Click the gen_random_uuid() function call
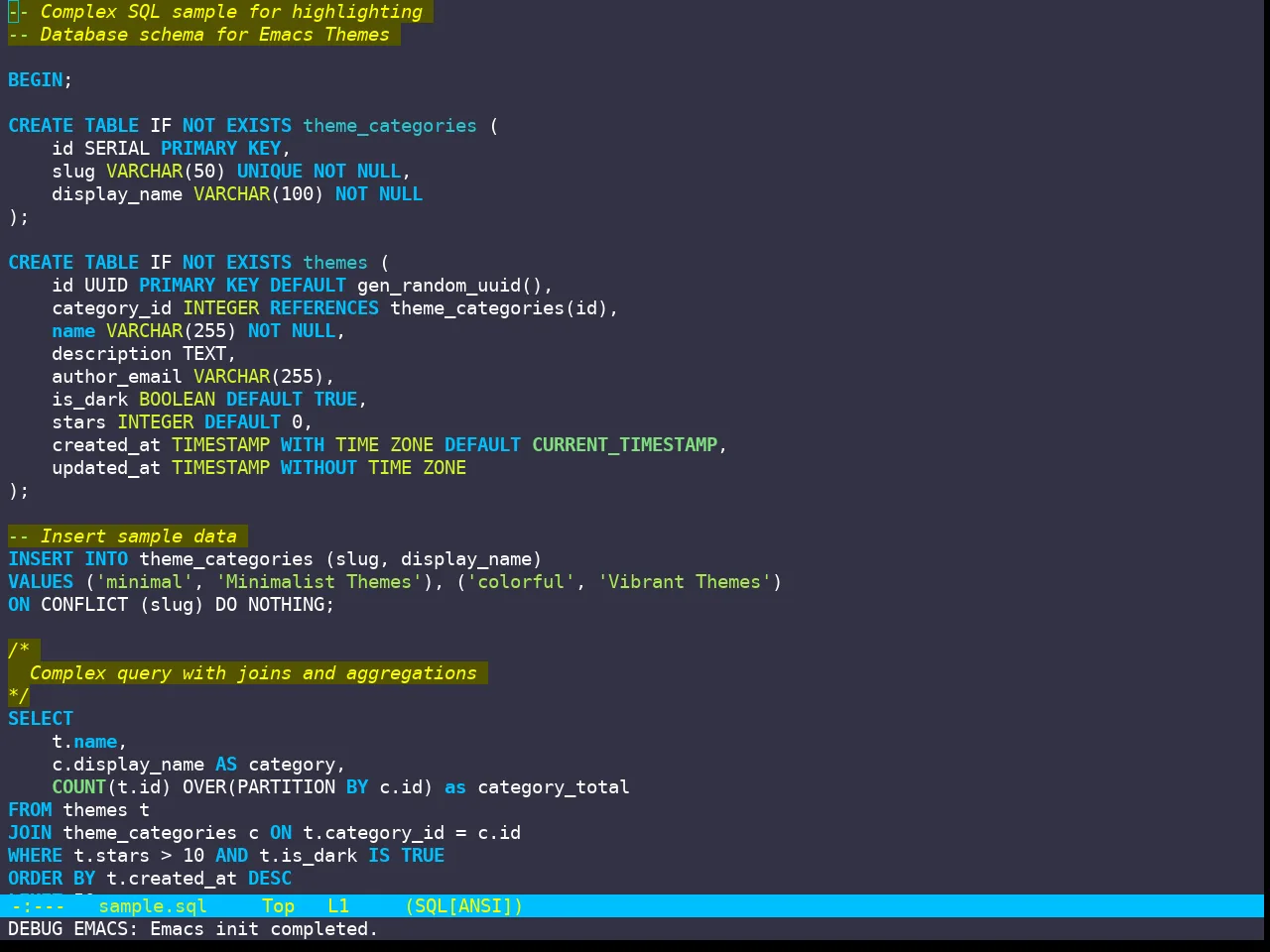 click(x=449, y=286)
